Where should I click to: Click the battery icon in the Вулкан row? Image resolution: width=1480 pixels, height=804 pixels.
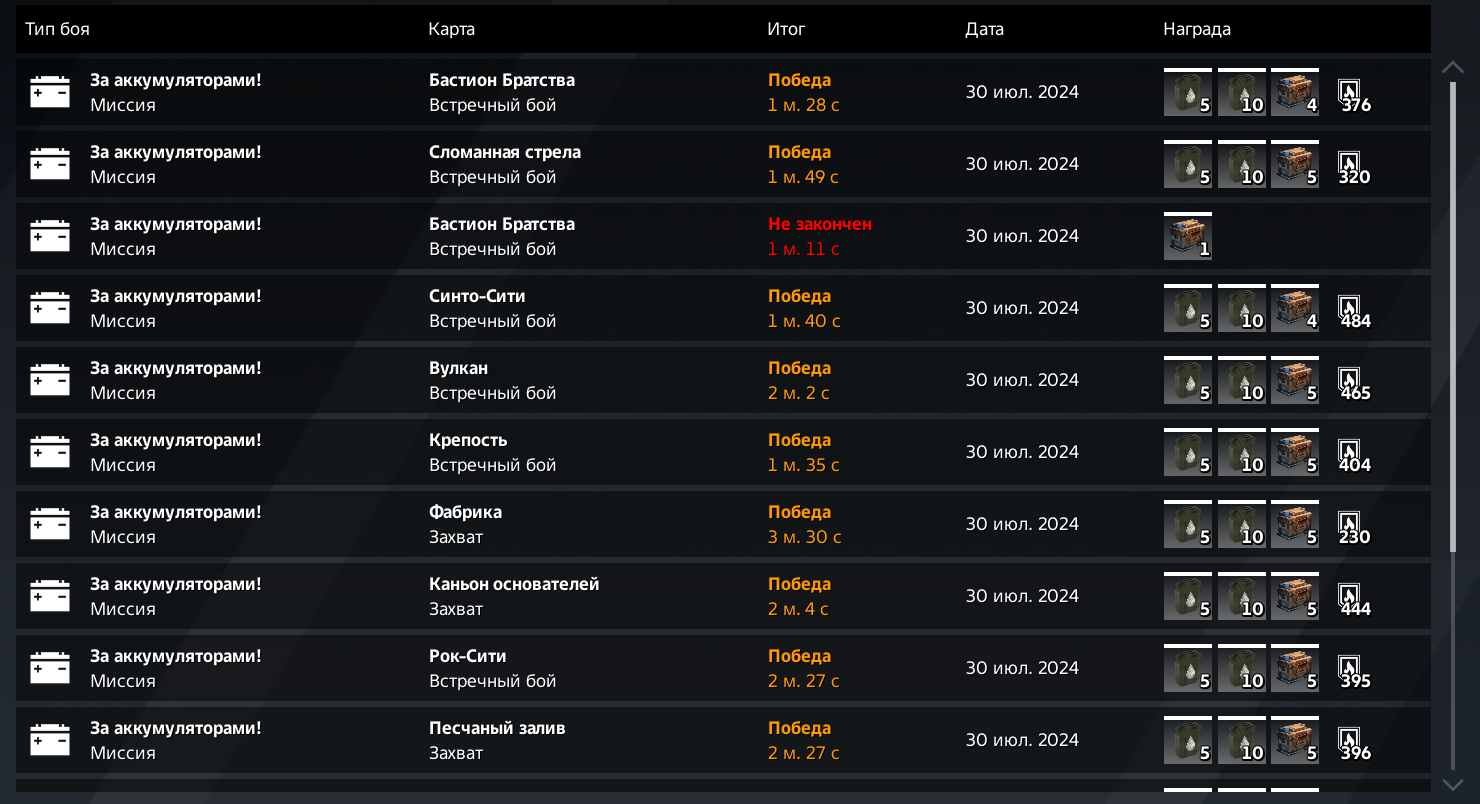click(x=50, y=380)
